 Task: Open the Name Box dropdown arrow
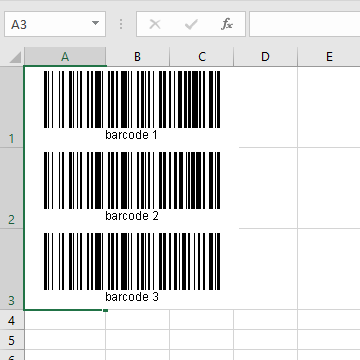pyautogui.click(x=95, y=23)
